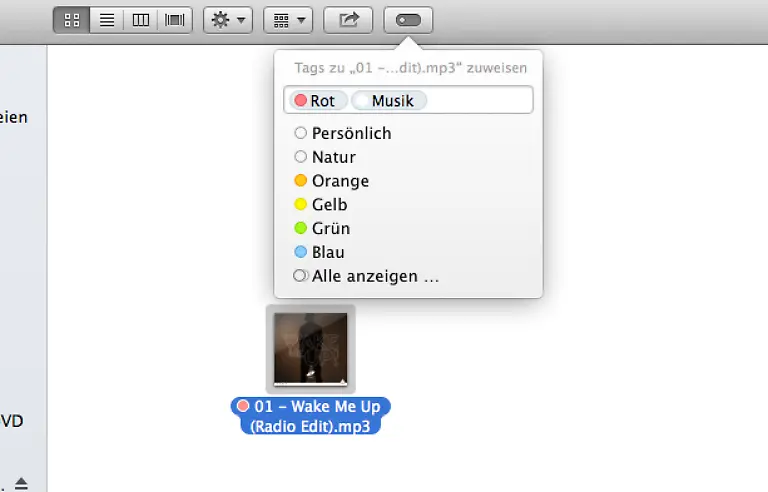Open the arrange items dropdown

point(288,20)
